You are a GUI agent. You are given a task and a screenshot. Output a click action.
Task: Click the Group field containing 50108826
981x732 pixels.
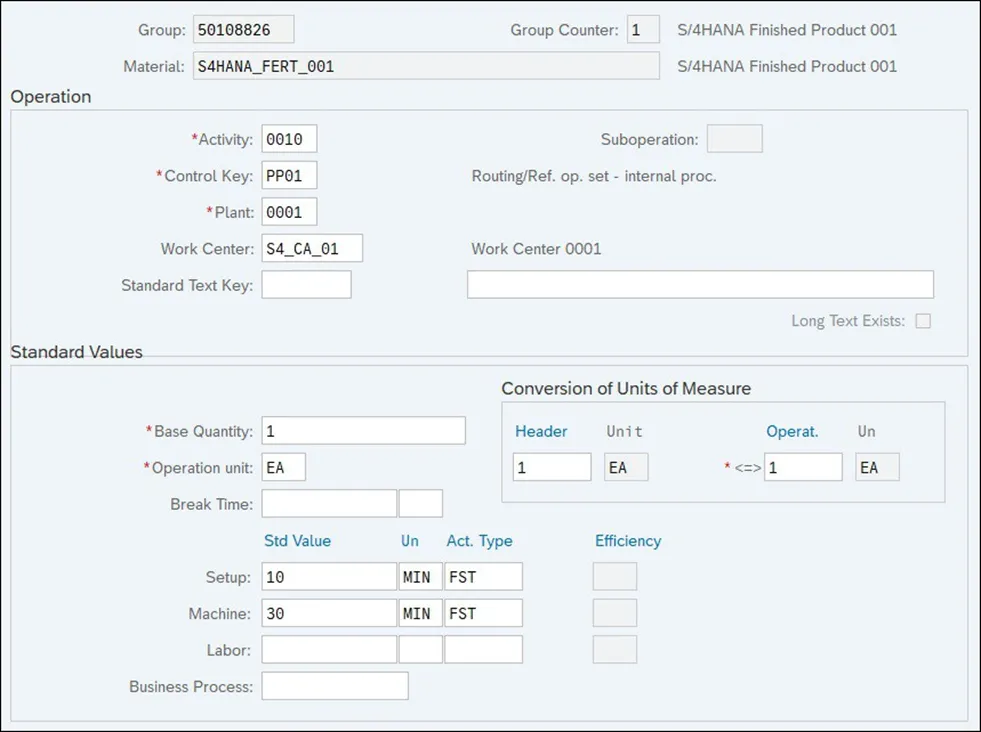click(x=243, y=29)
